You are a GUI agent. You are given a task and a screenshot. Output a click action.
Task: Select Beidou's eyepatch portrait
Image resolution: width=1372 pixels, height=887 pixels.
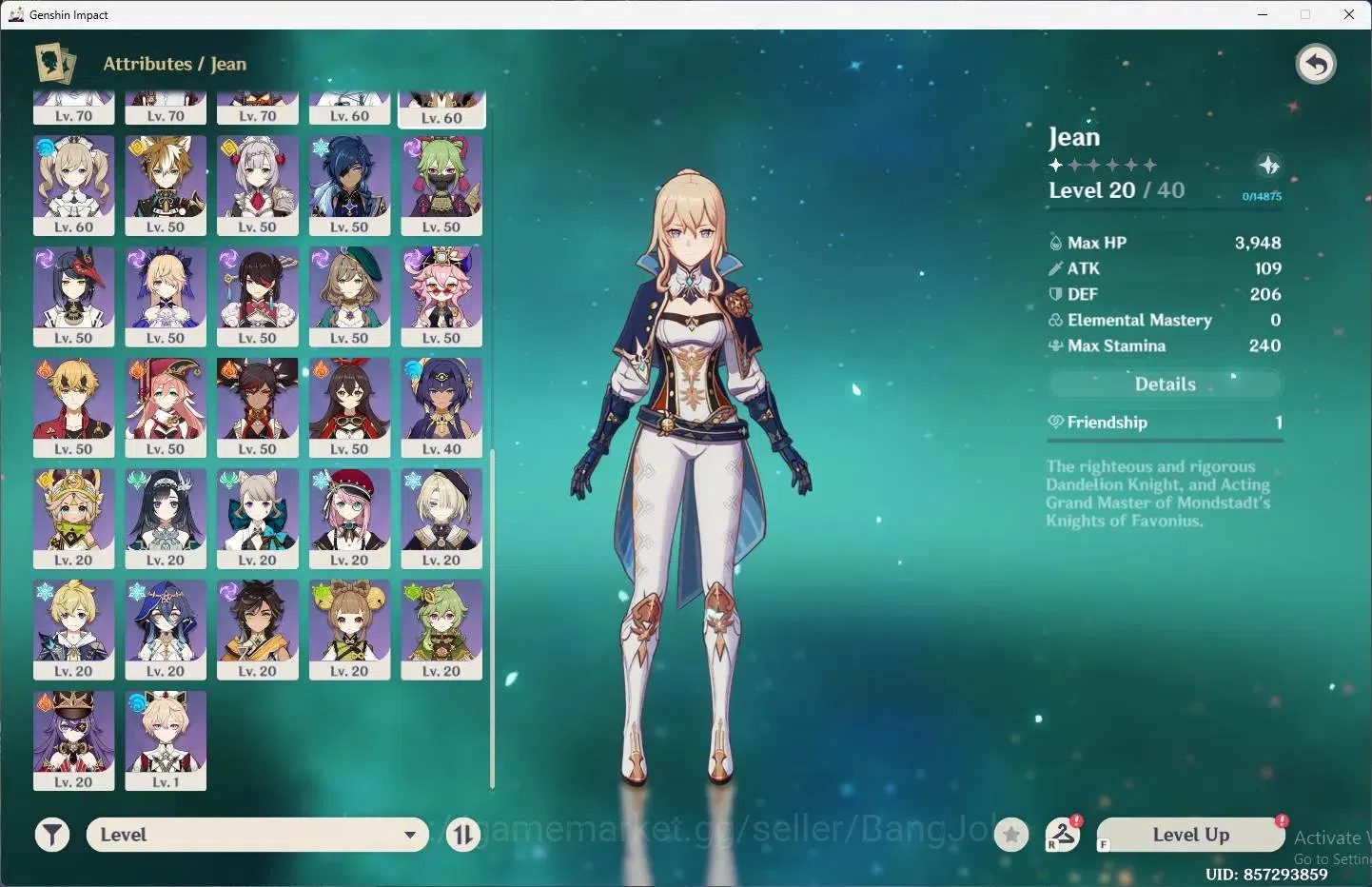pos(257,297)
